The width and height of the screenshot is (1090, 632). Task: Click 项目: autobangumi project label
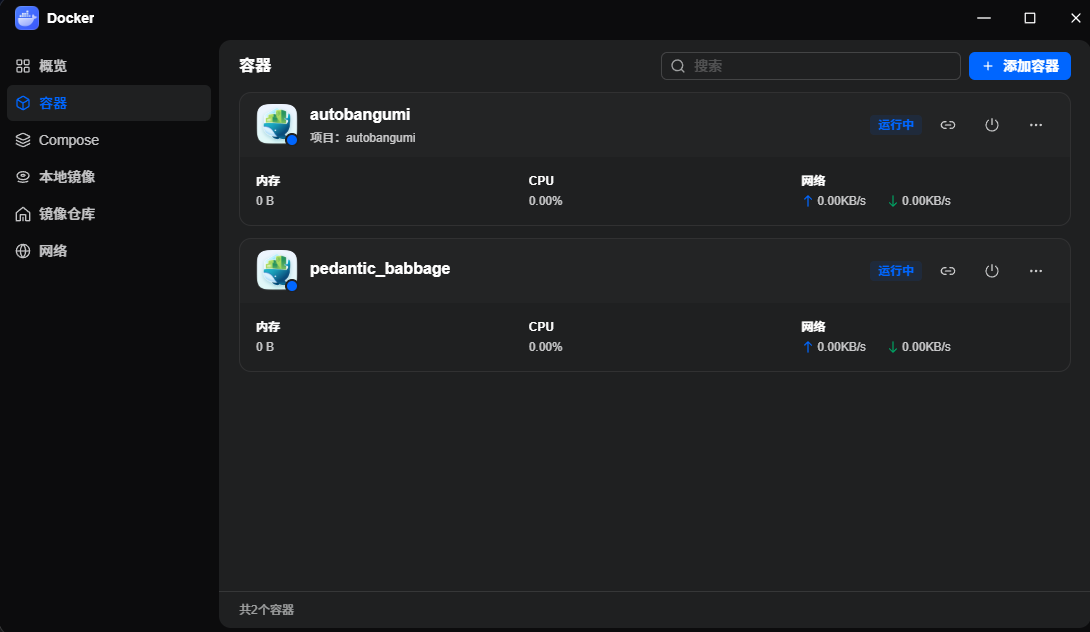click(x=363, y=138)
